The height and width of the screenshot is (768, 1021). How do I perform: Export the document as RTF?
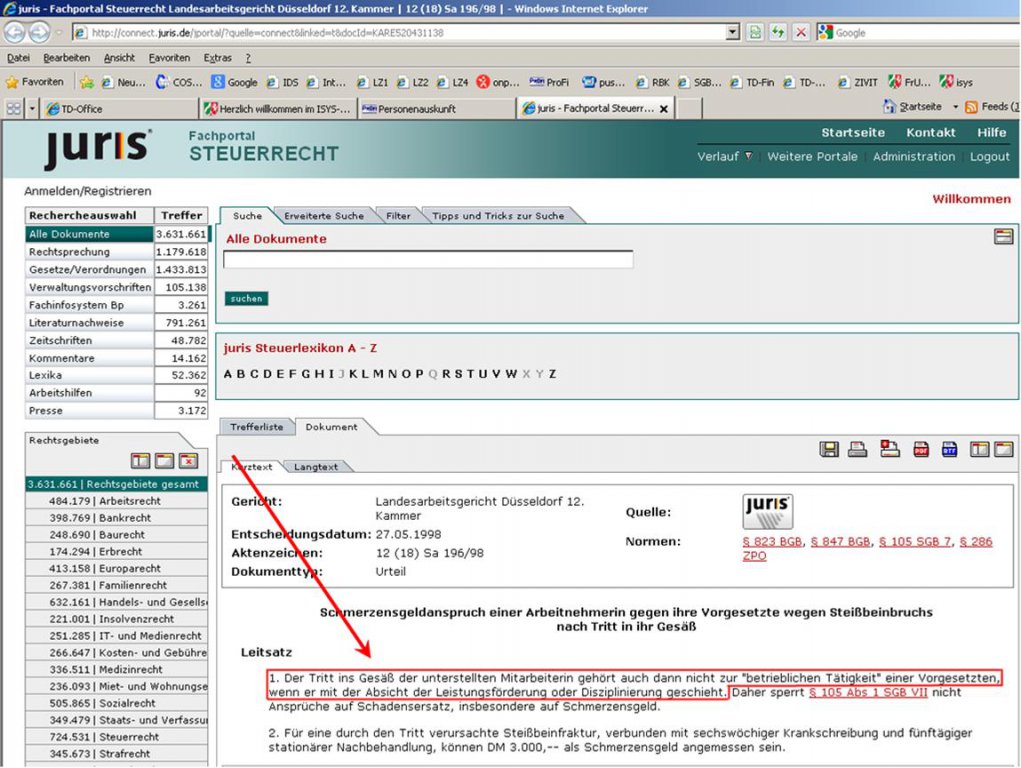(949, 449)
